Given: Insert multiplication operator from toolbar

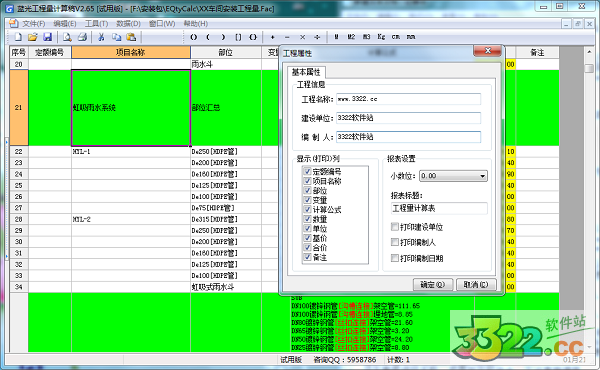Looking at the screenshot, I should (x=302, y=37).
